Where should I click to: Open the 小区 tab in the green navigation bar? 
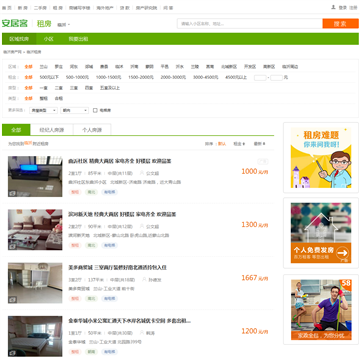[x=48, y=39]
